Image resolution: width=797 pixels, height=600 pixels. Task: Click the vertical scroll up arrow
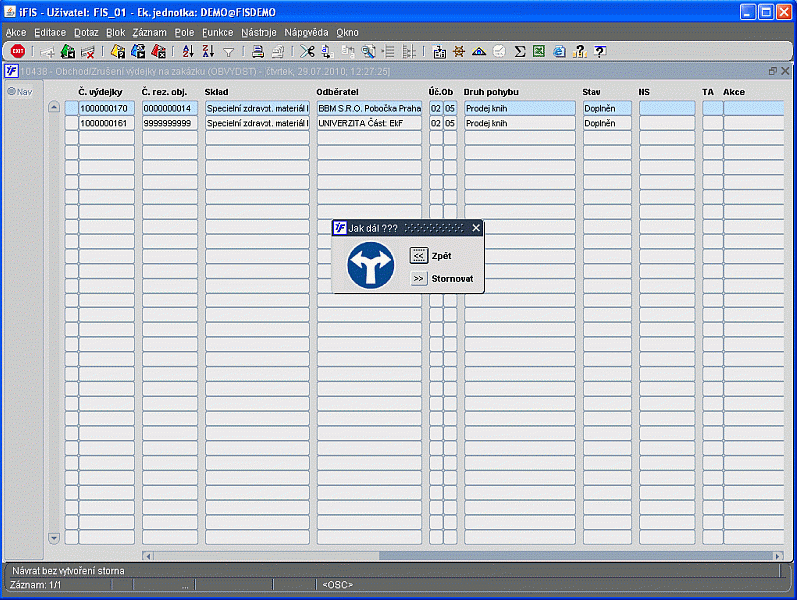pyautogui.click(x=54, y=108)
